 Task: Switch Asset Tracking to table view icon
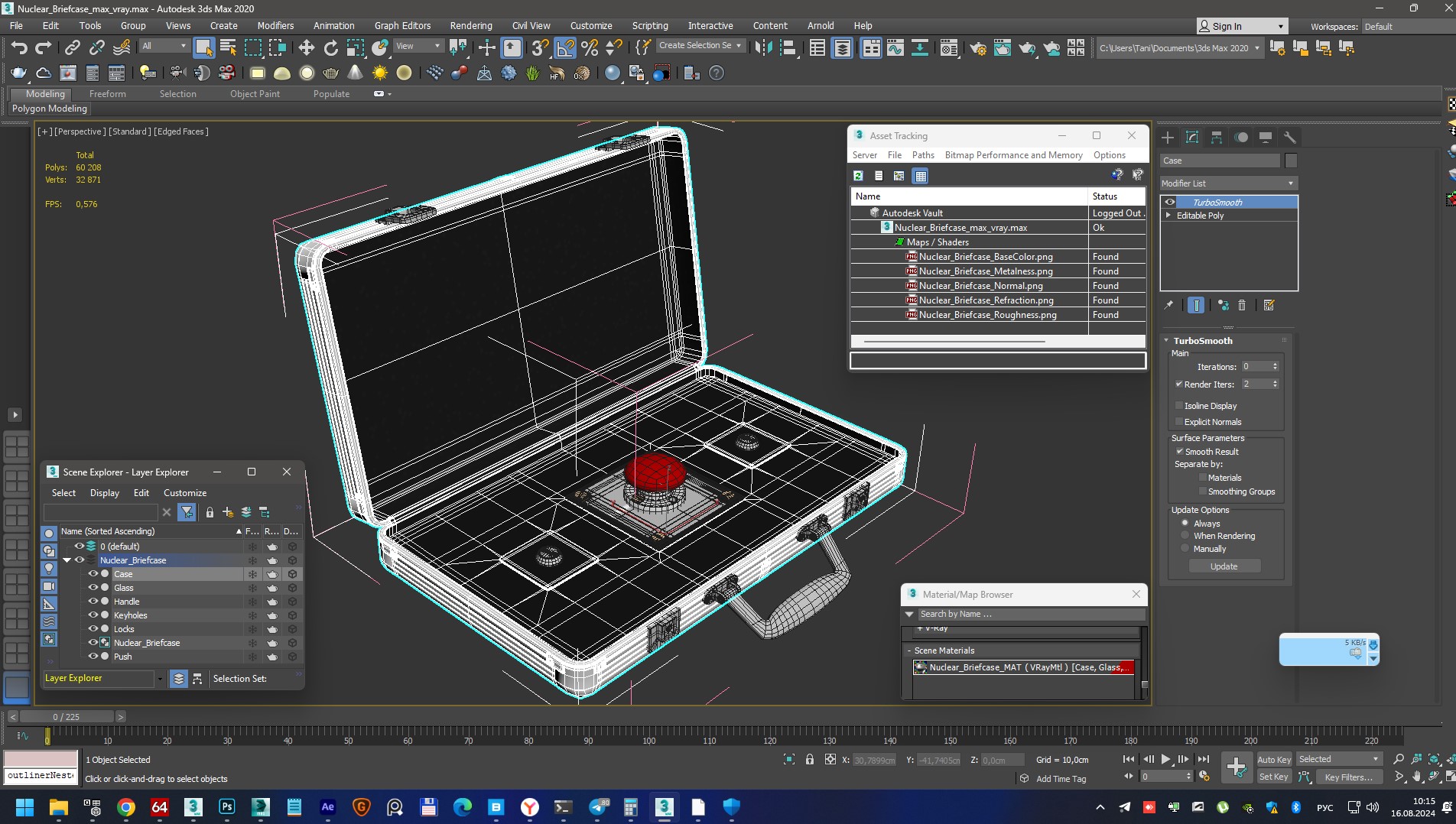[x=921, y=176]
